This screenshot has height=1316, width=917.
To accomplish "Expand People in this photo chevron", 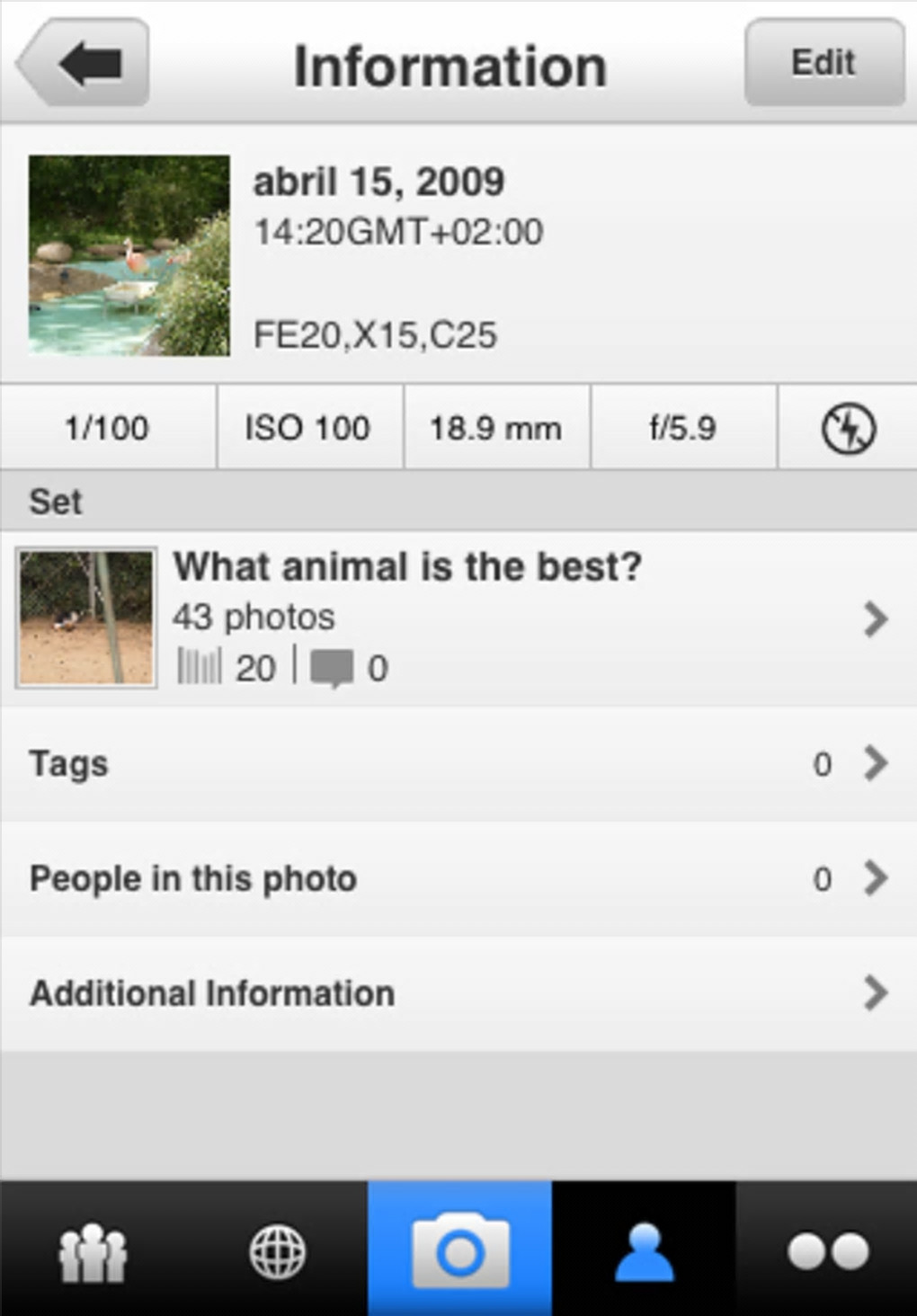I will [x=874, y=878].
